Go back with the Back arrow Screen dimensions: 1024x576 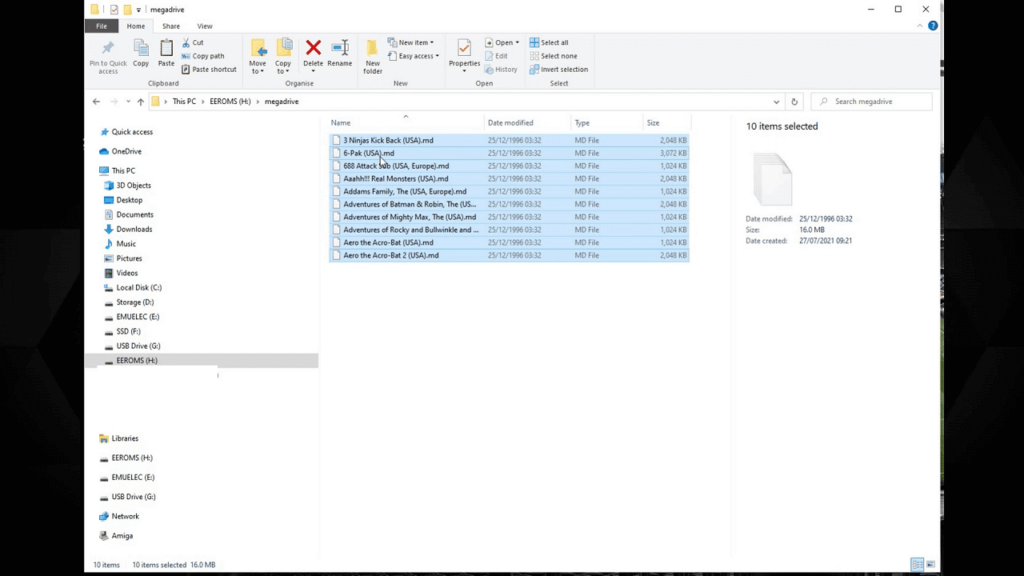96,102
